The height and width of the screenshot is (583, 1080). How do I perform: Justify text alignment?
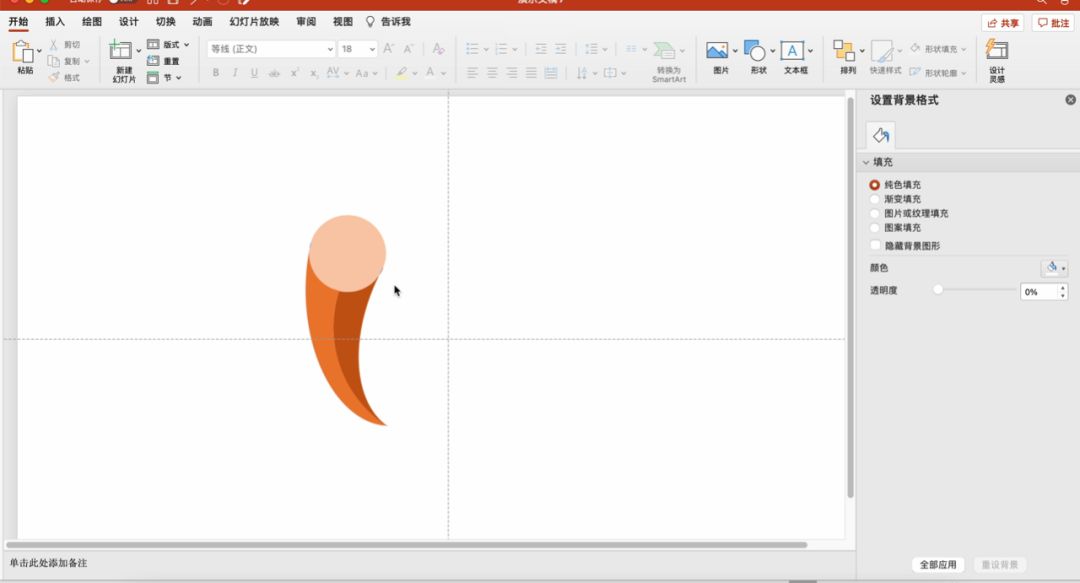click(x=531, y=72)
